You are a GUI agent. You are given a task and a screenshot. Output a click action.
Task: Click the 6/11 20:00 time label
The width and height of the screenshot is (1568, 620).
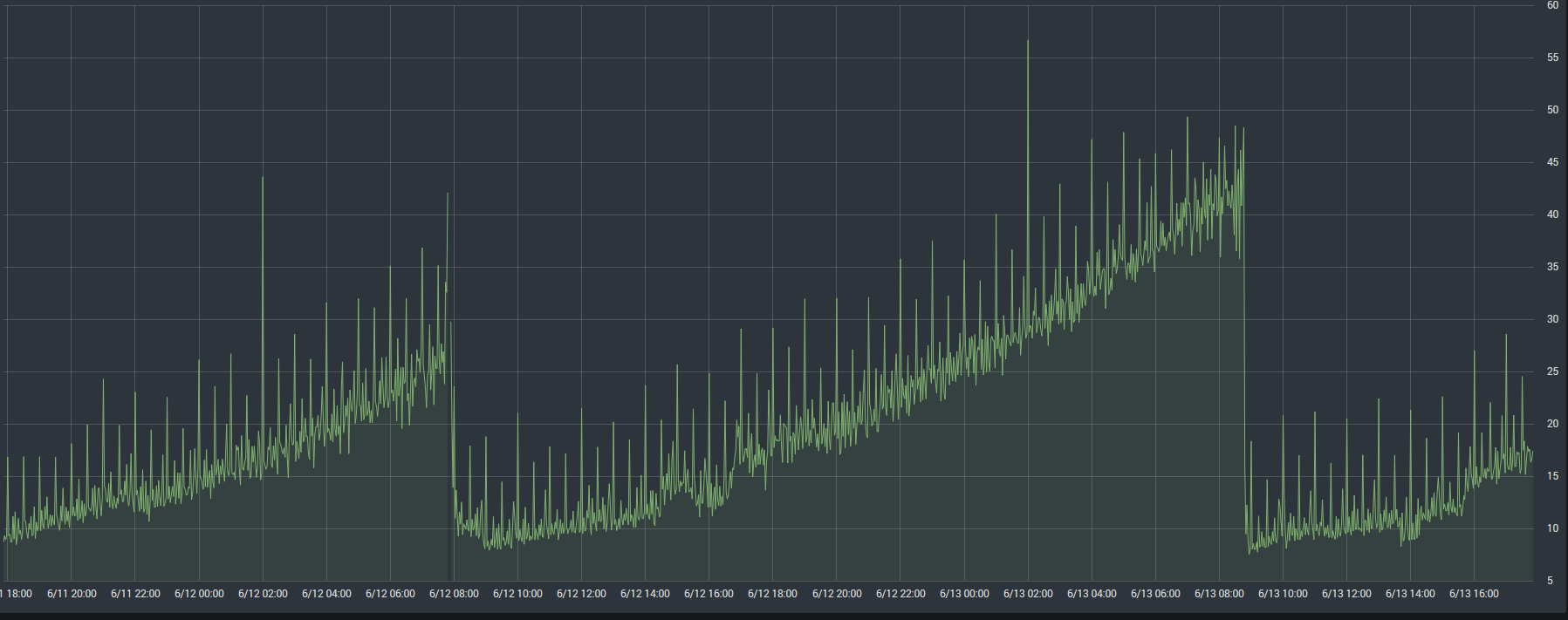pos(72,594)
